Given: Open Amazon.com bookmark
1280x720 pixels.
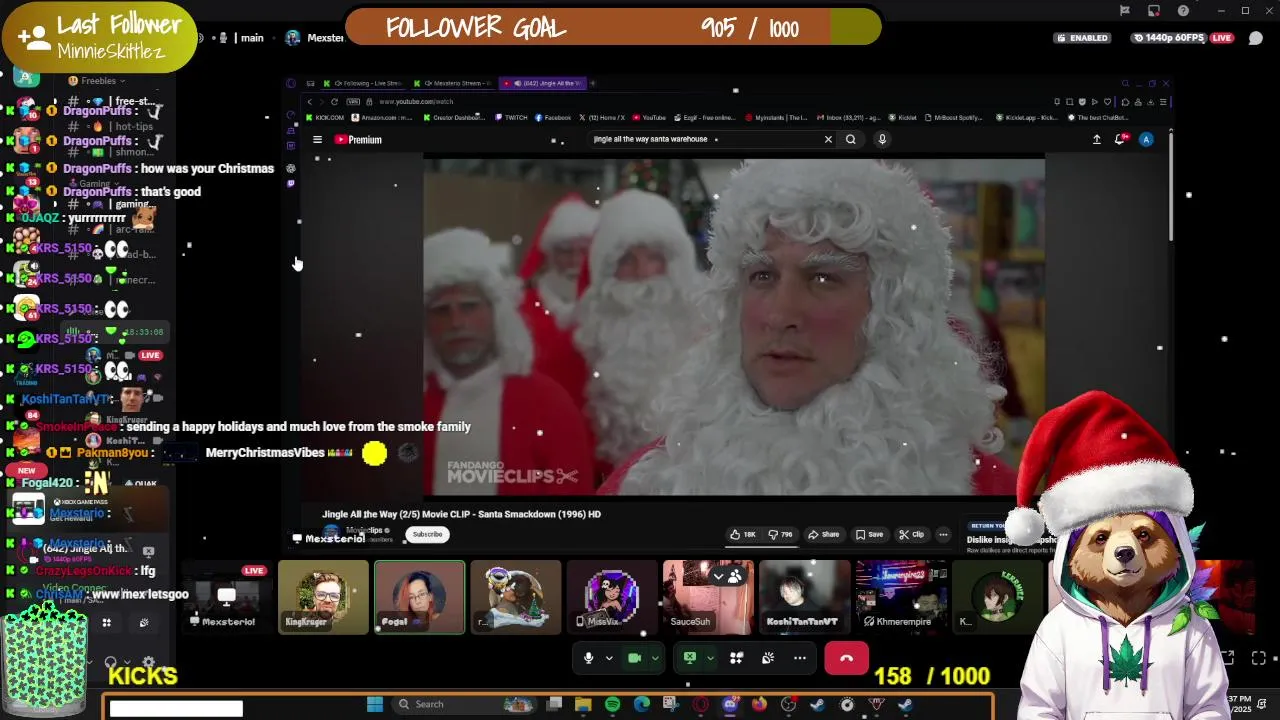Looking at the screenshot, I should pyautogui.click(x=381, y=118).
